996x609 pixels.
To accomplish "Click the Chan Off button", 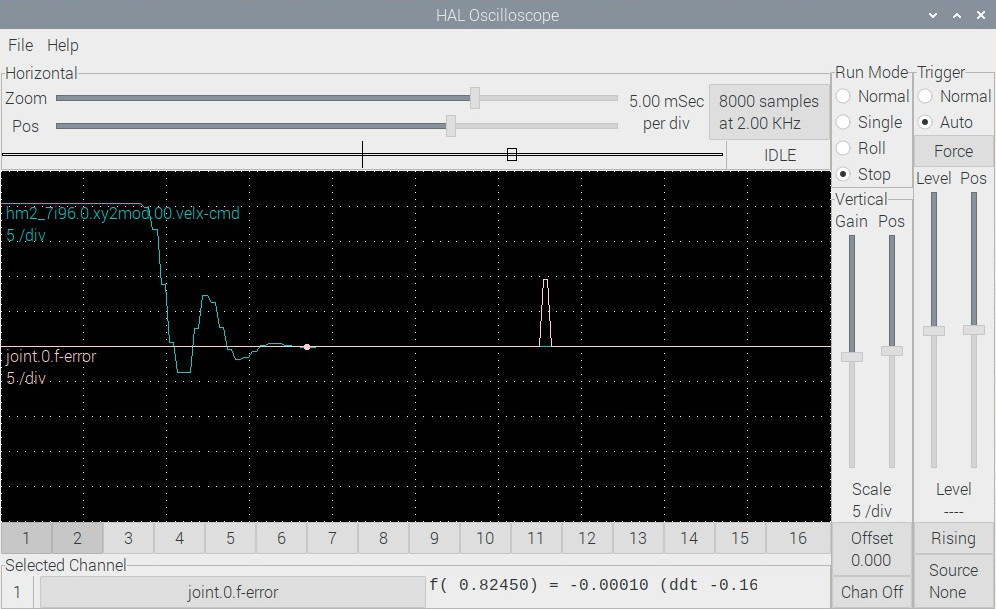I will point(872,592).
